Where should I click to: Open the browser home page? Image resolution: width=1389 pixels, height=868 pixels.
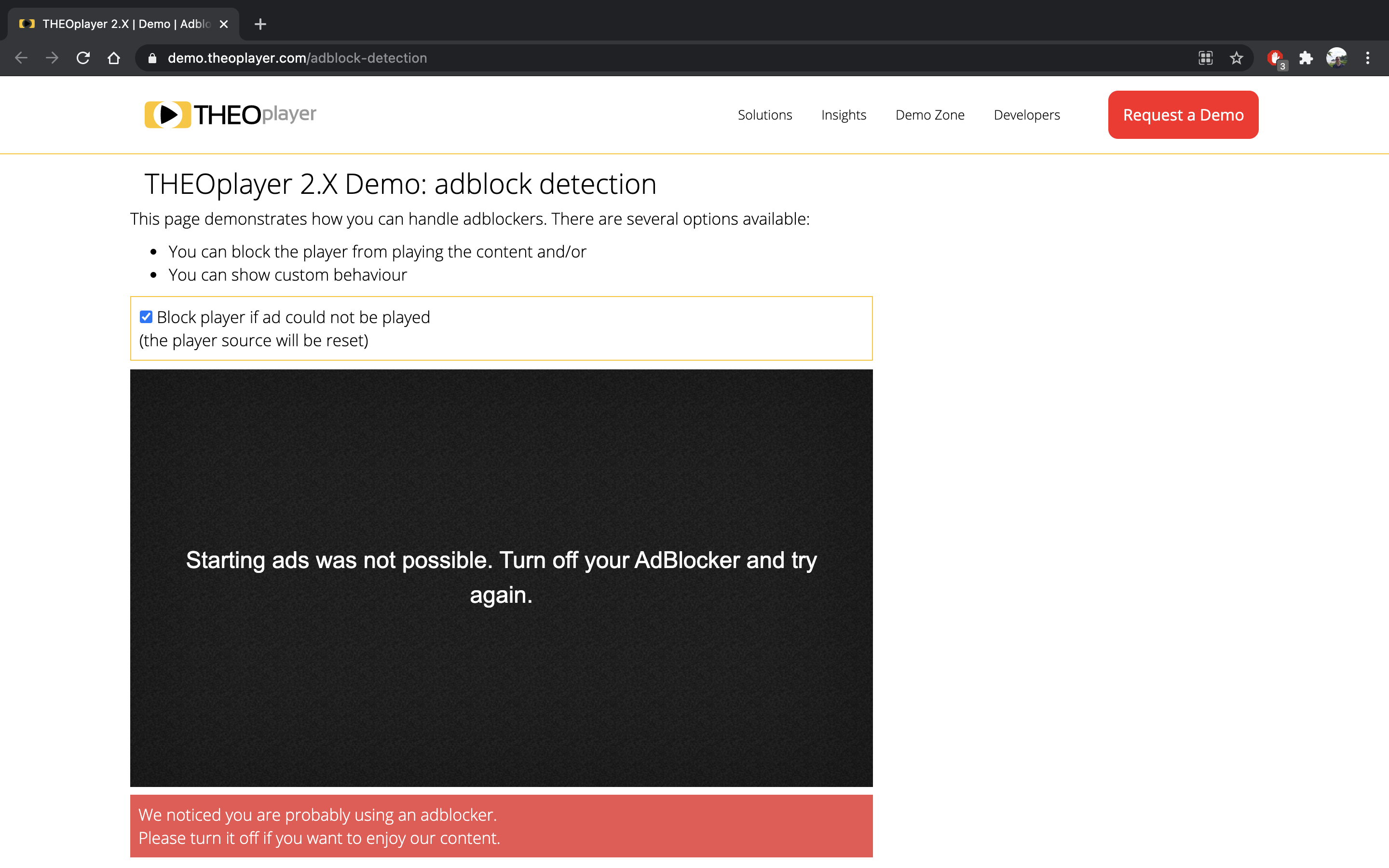click(114, 57)
